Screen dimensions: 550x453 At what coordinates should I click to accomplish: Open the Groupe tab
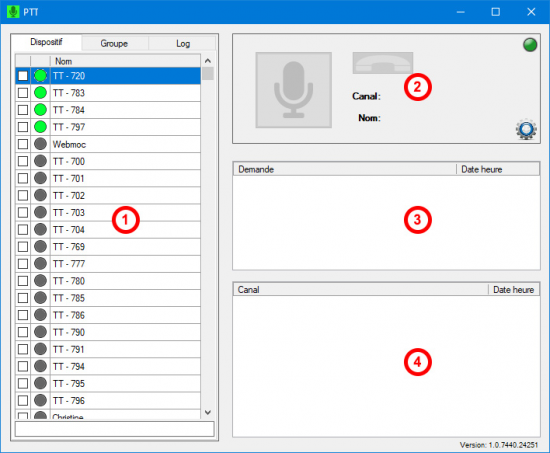[x=114, y=44]
